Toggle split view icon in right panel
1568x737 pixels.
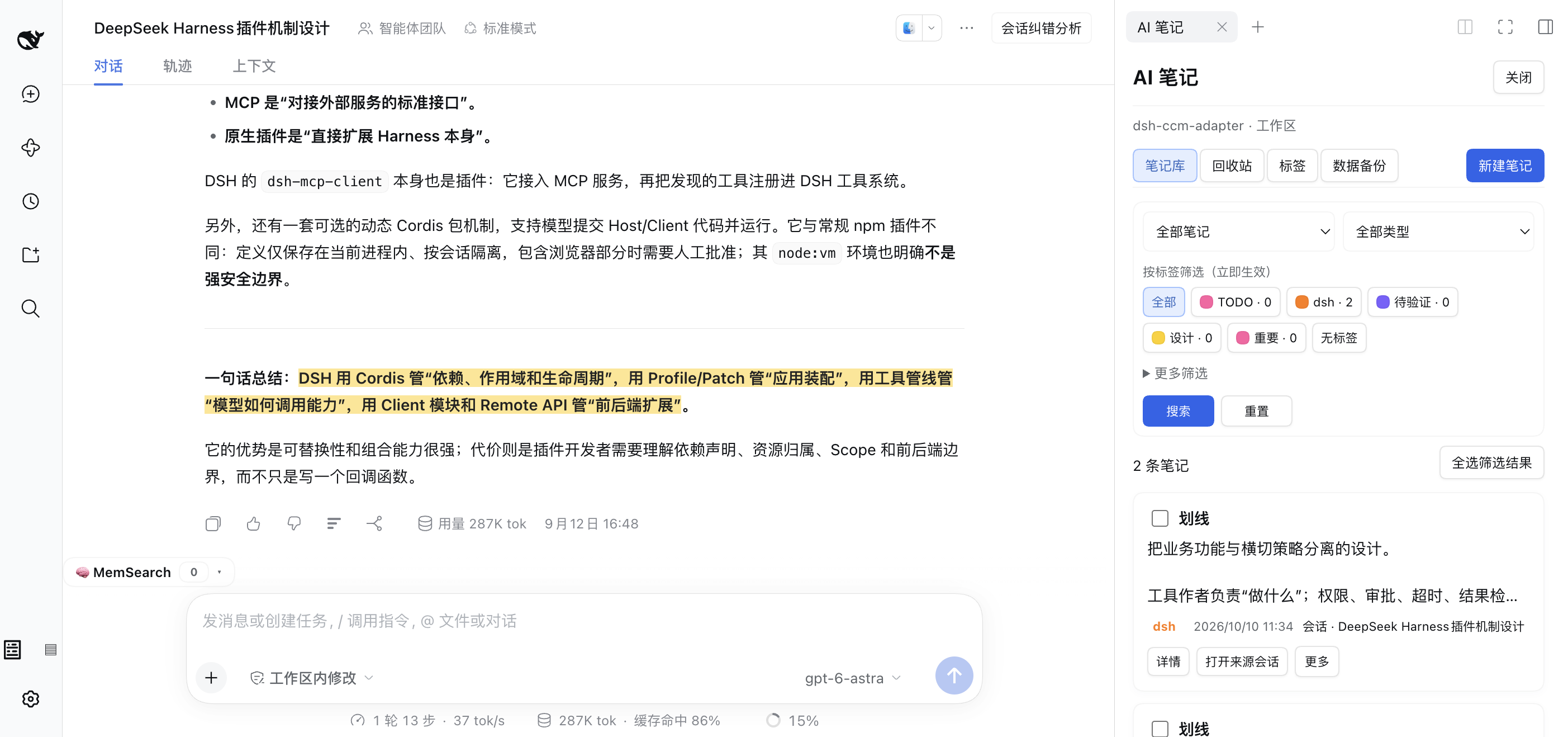pyautogui.click(x=1465, y=27)
